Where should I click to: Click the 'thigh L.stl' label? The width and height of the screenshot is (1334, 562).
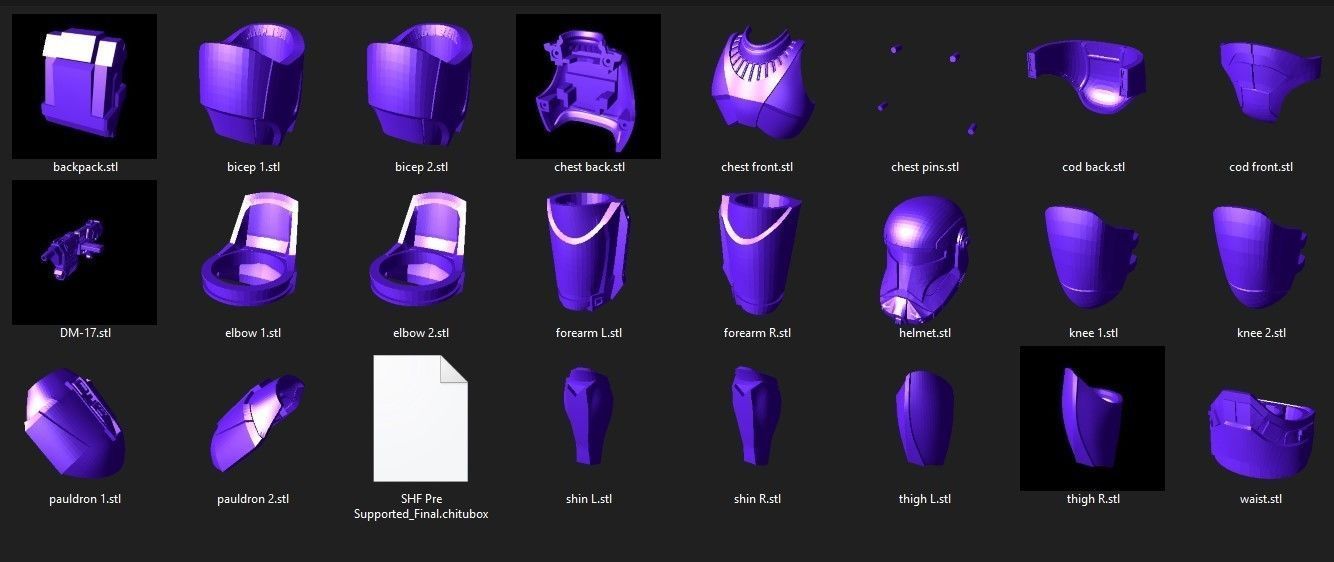pyautogui.click(x=925, y=499)
